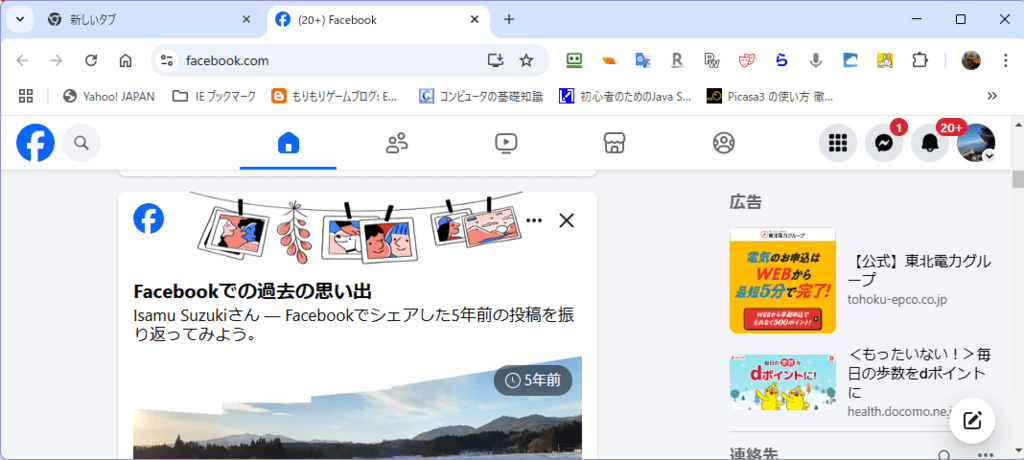The width and height of the screenshot is (1024, 460).
Task: Open the blue swirl extension icon
Action: pos(781,61)
